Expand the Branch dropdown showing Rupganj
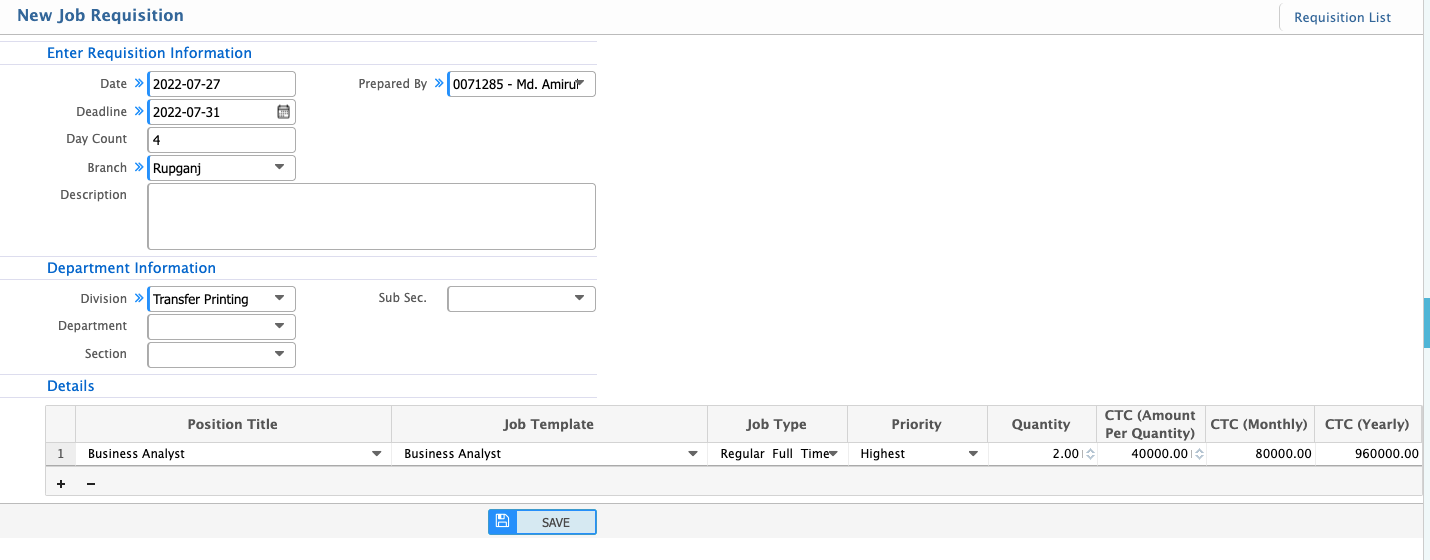 click(279, 168)
